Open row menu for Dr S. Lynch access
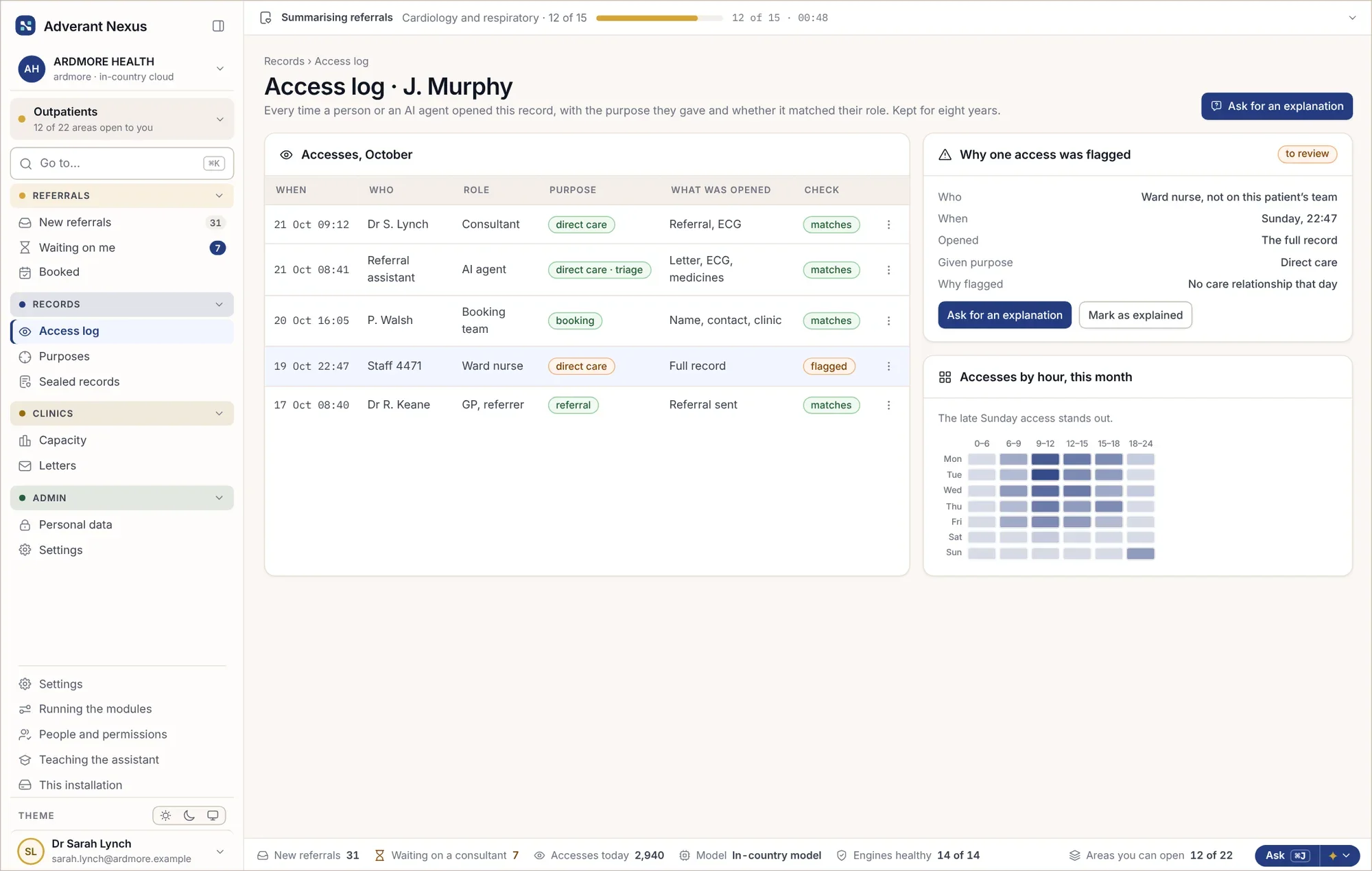The image size is (1372, 871). [x=888, y=224]
